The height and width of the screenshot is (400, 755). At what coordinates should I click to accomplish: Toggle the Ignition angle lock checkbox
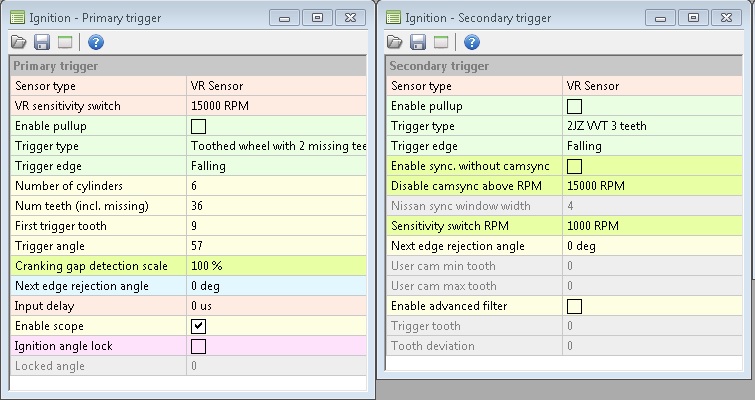(198, 346)
